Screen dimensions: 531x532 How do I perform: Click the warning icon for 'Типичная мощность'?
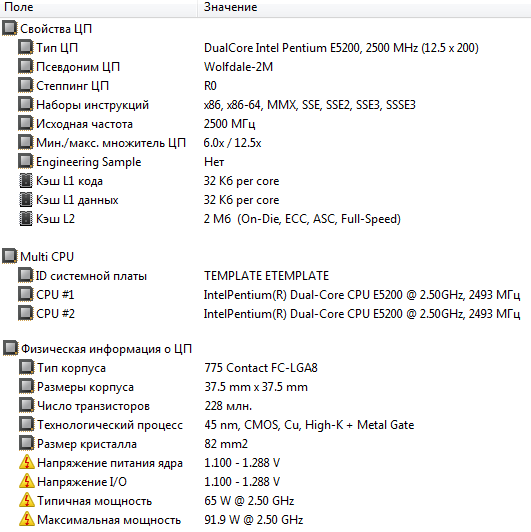26,500
